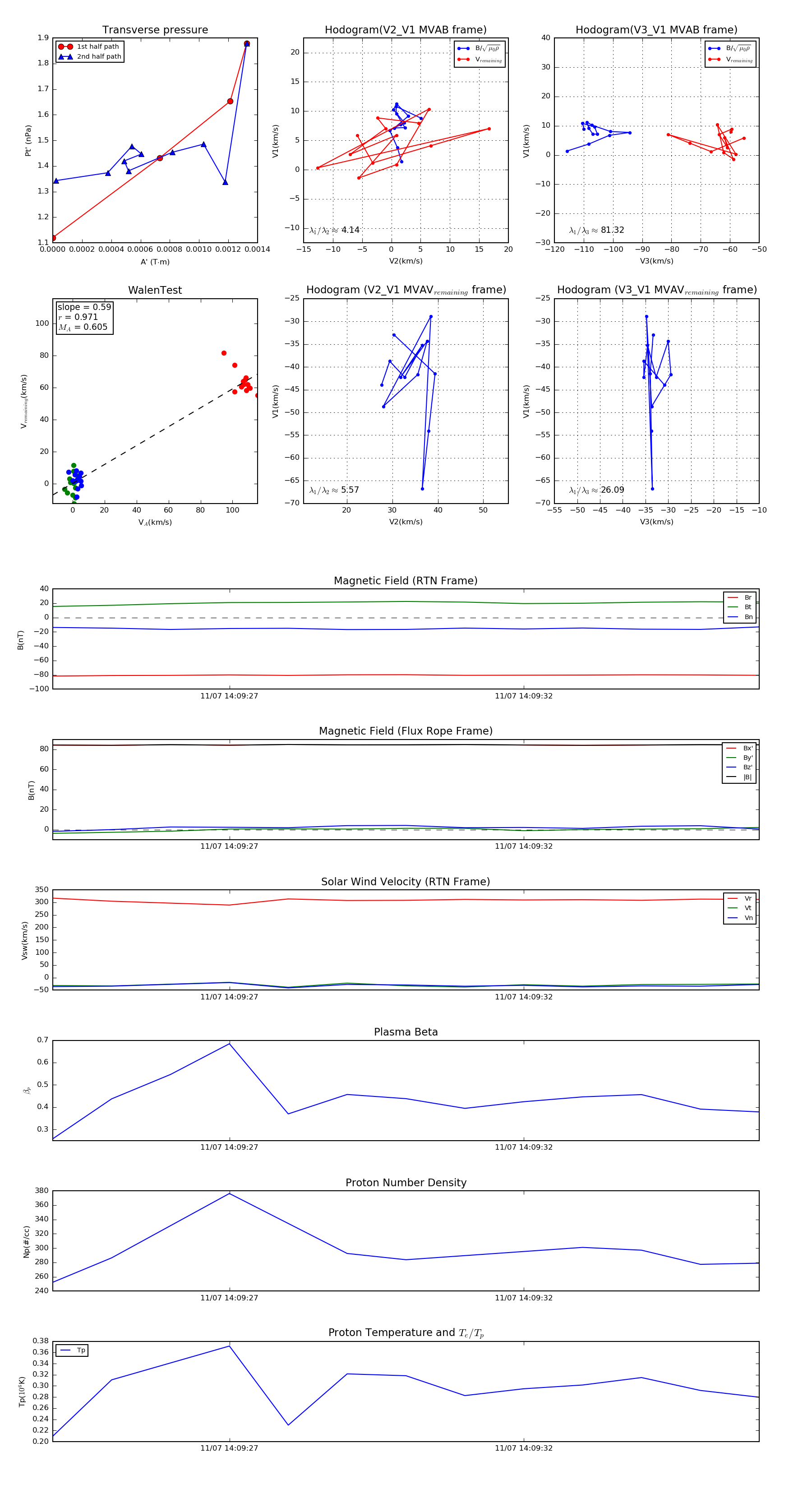Click the Bz' legend entry
This screenshot has height=1489, width=812.
click(x=739, y=768)
